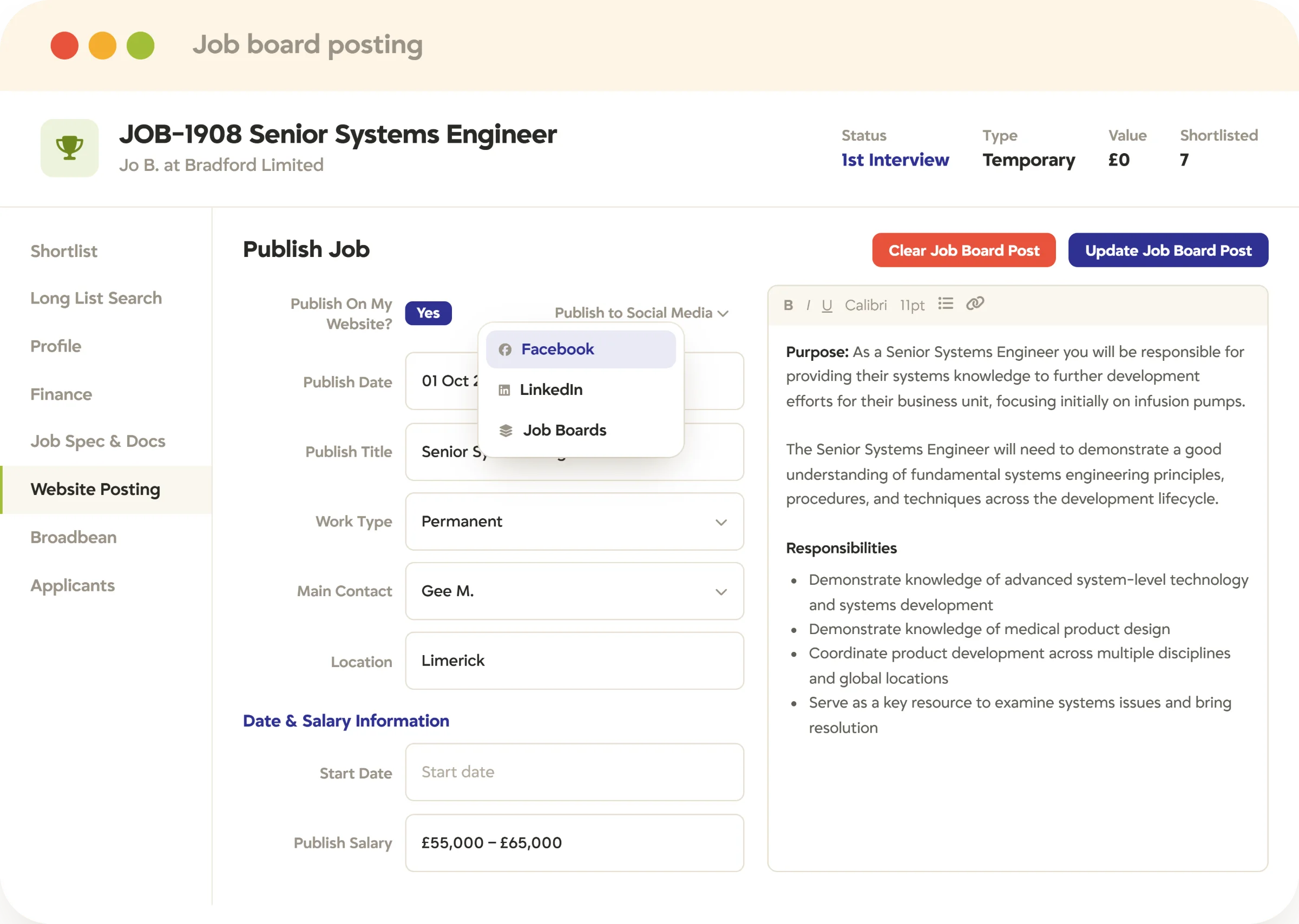This screenshot has width=1299, height=924.
Task: Click the Publish Title input field
Action: pyautogui.click(x=574, y=452)
